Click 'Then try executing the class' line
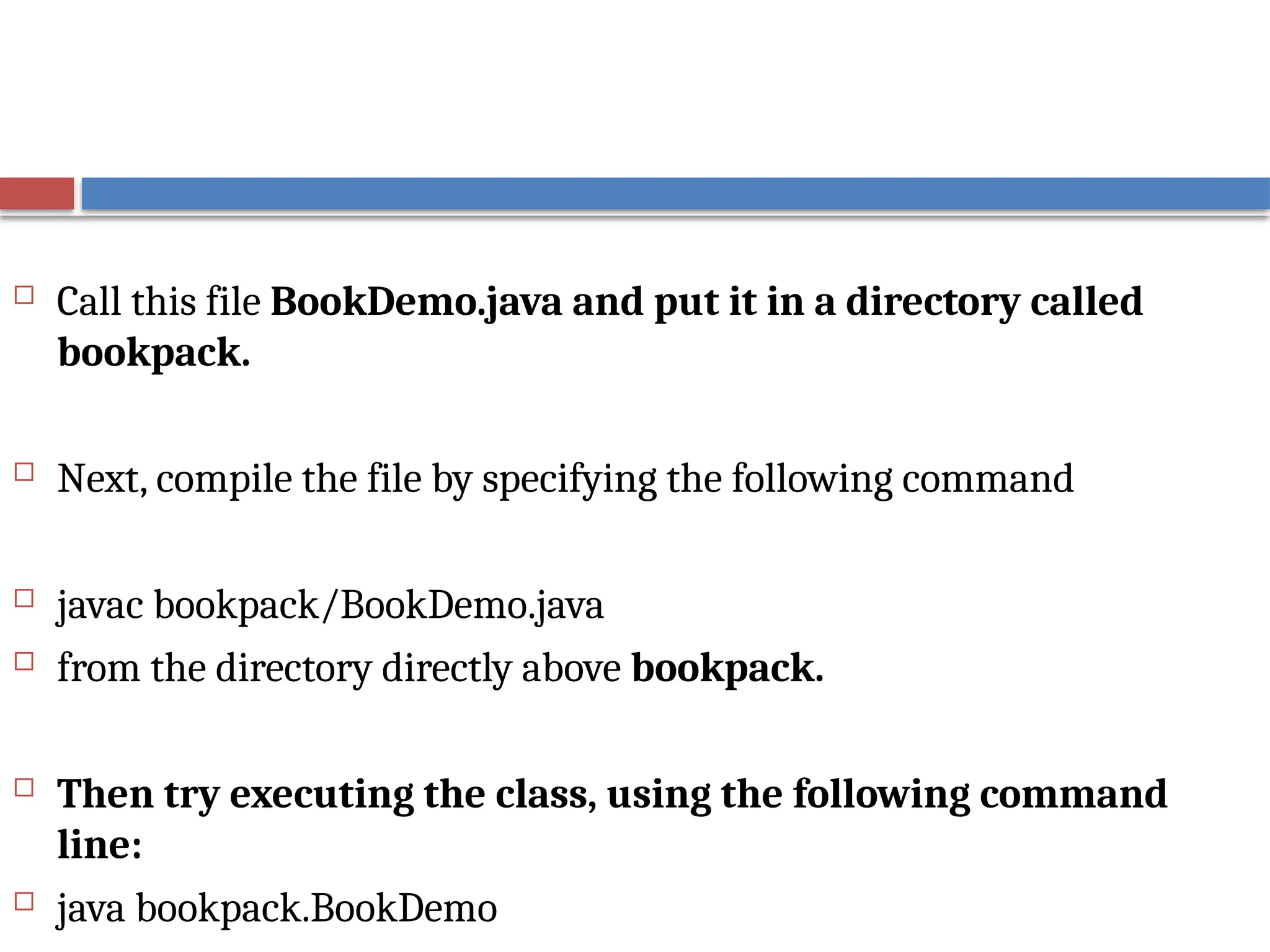 click(x=612, y=795)
